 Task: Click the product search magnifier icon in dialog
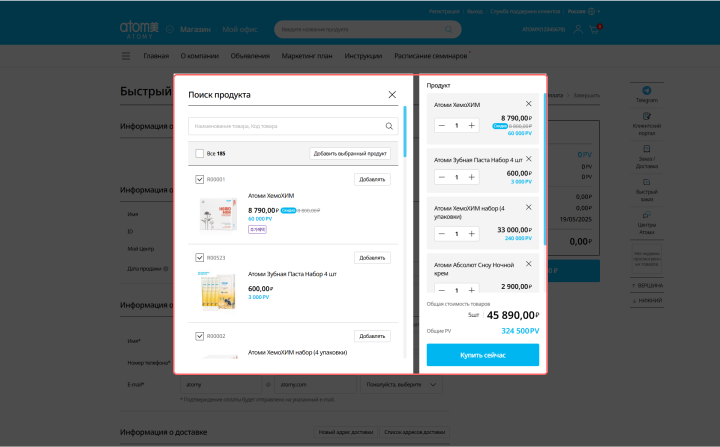tap(389, 126)
